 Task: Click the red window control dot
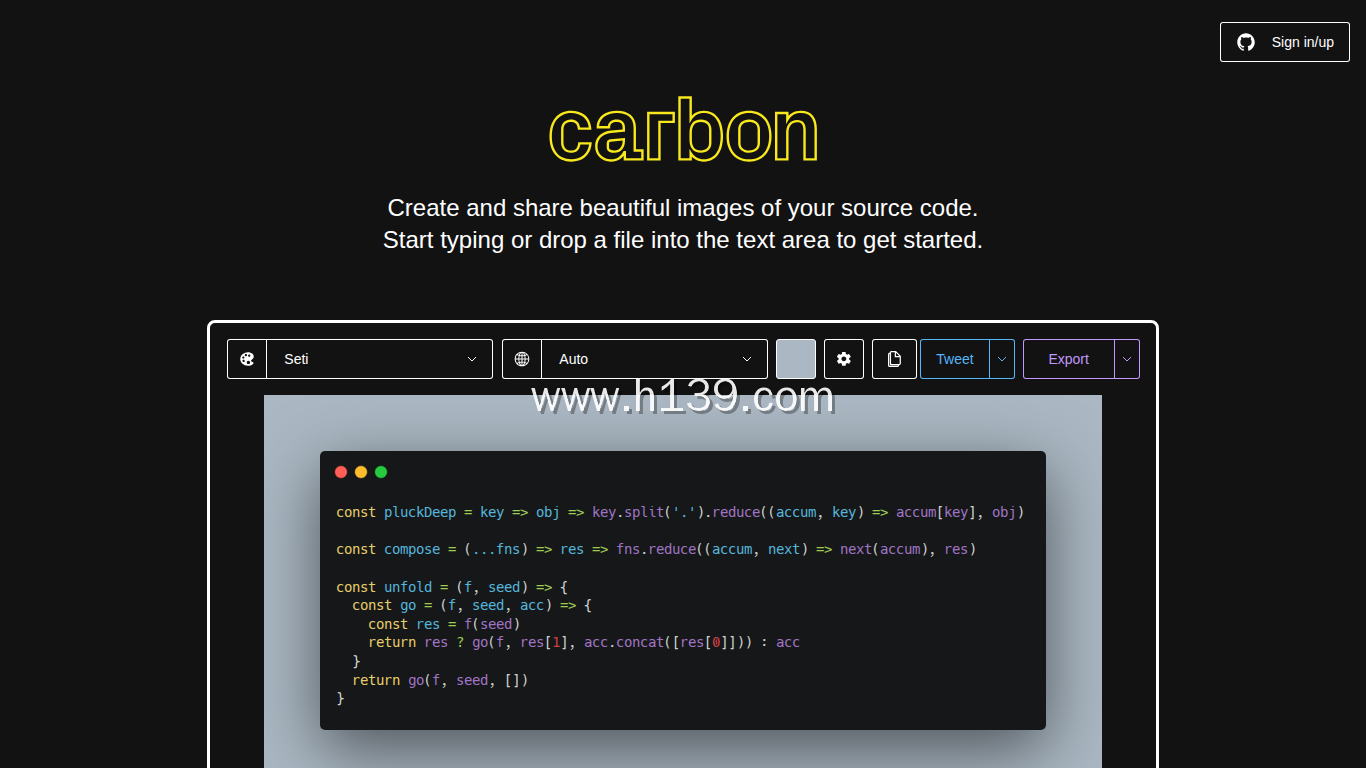tap(341, 472)
